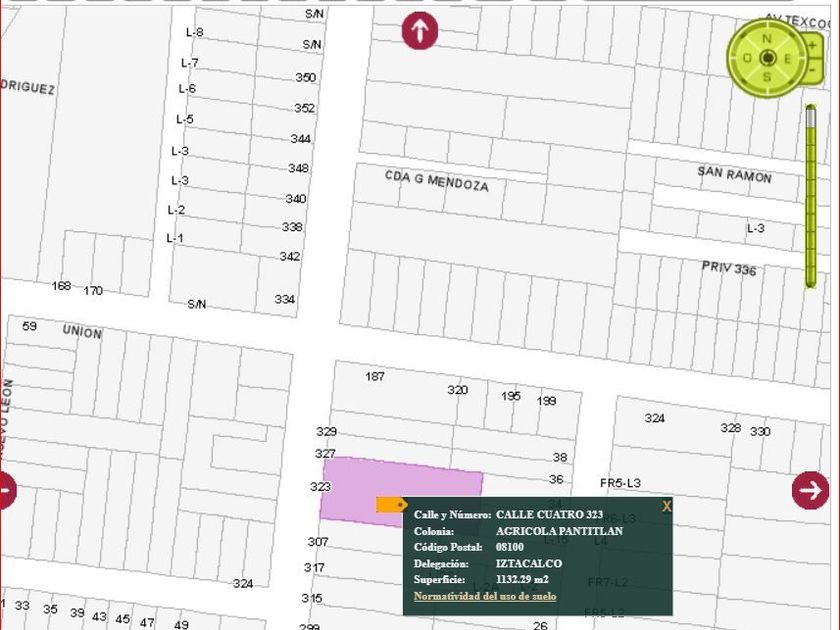Click lot number 350 label
840x630 pixels.
pyautogui.click(x=305, y=77)
